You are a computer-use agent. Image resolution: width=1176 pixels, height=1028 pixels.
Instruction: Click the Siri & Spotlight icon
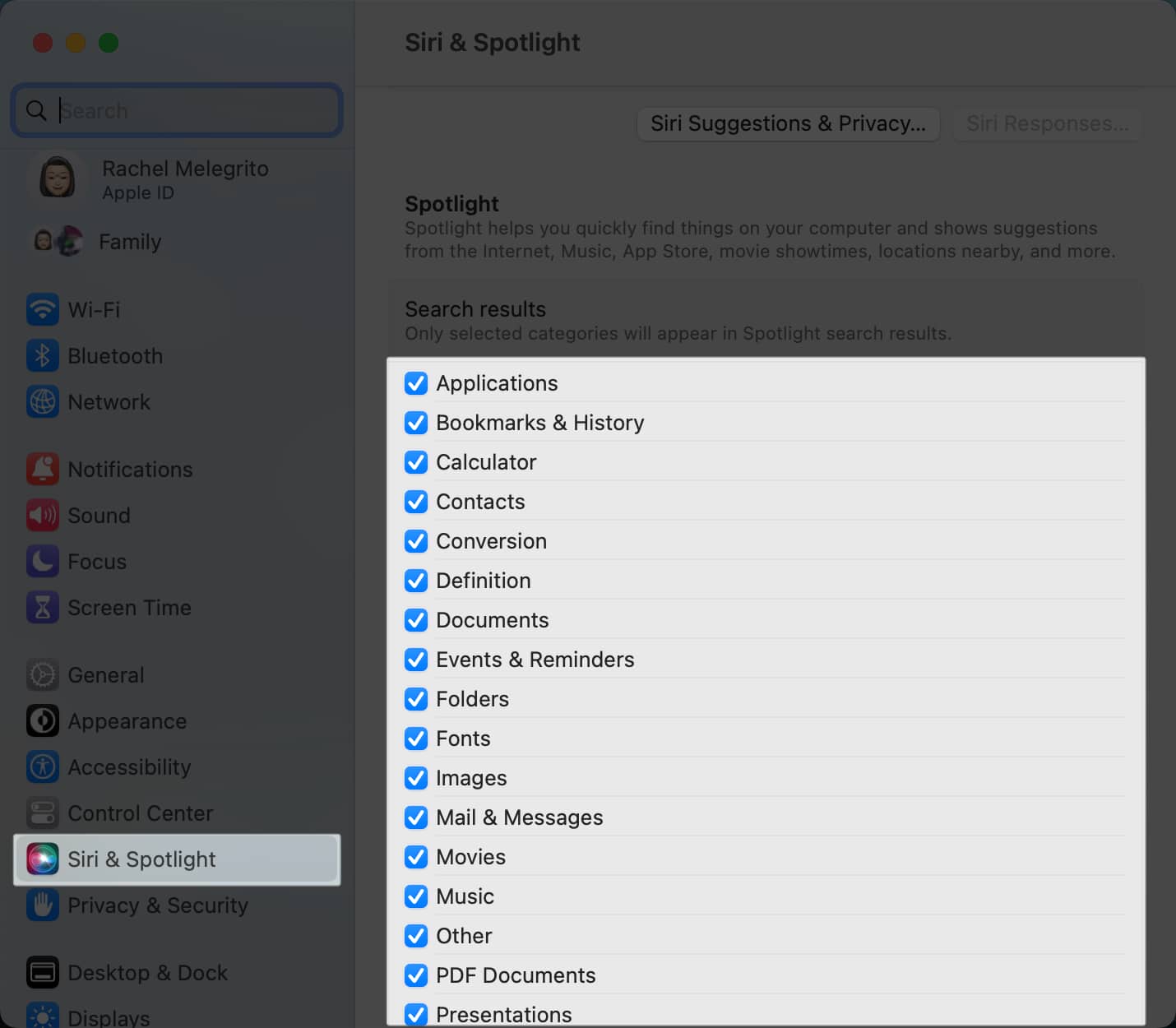click(x=42, y=859)
